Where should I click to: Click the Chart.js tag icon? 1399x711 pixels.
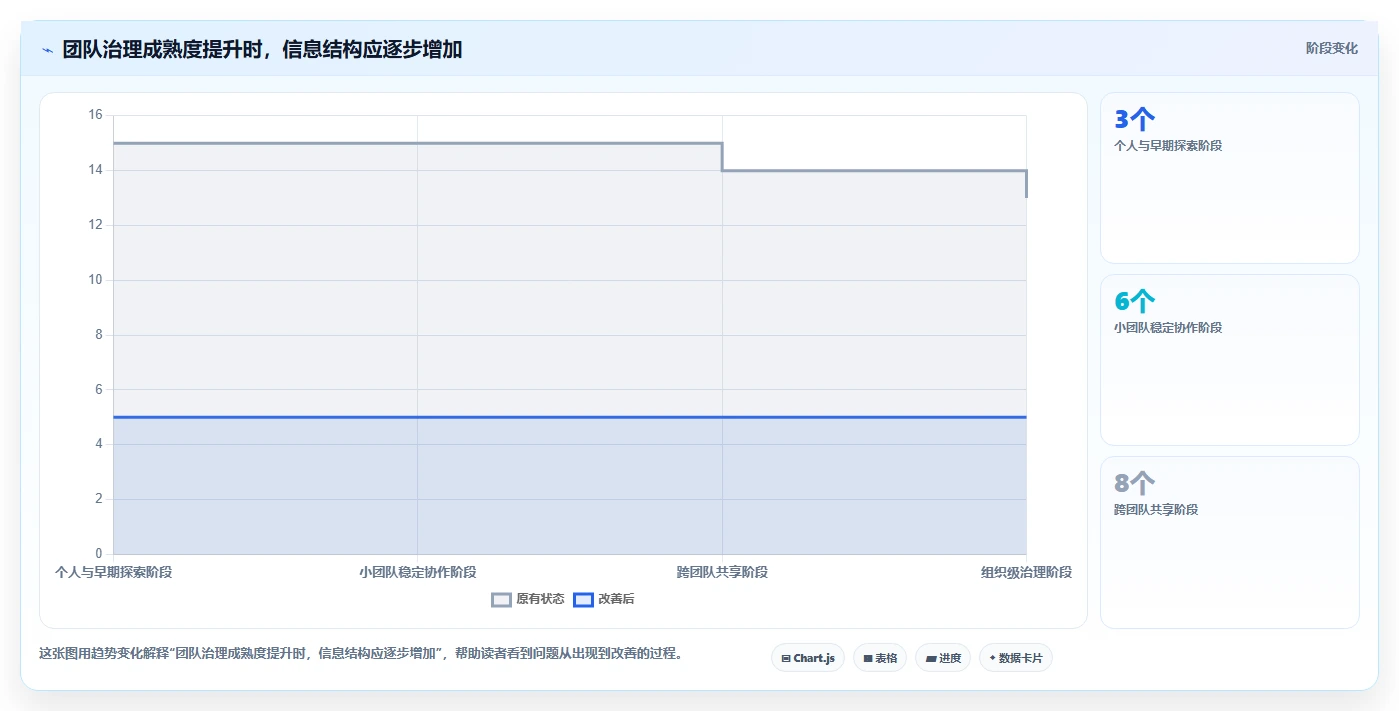[x=786, y=658]
